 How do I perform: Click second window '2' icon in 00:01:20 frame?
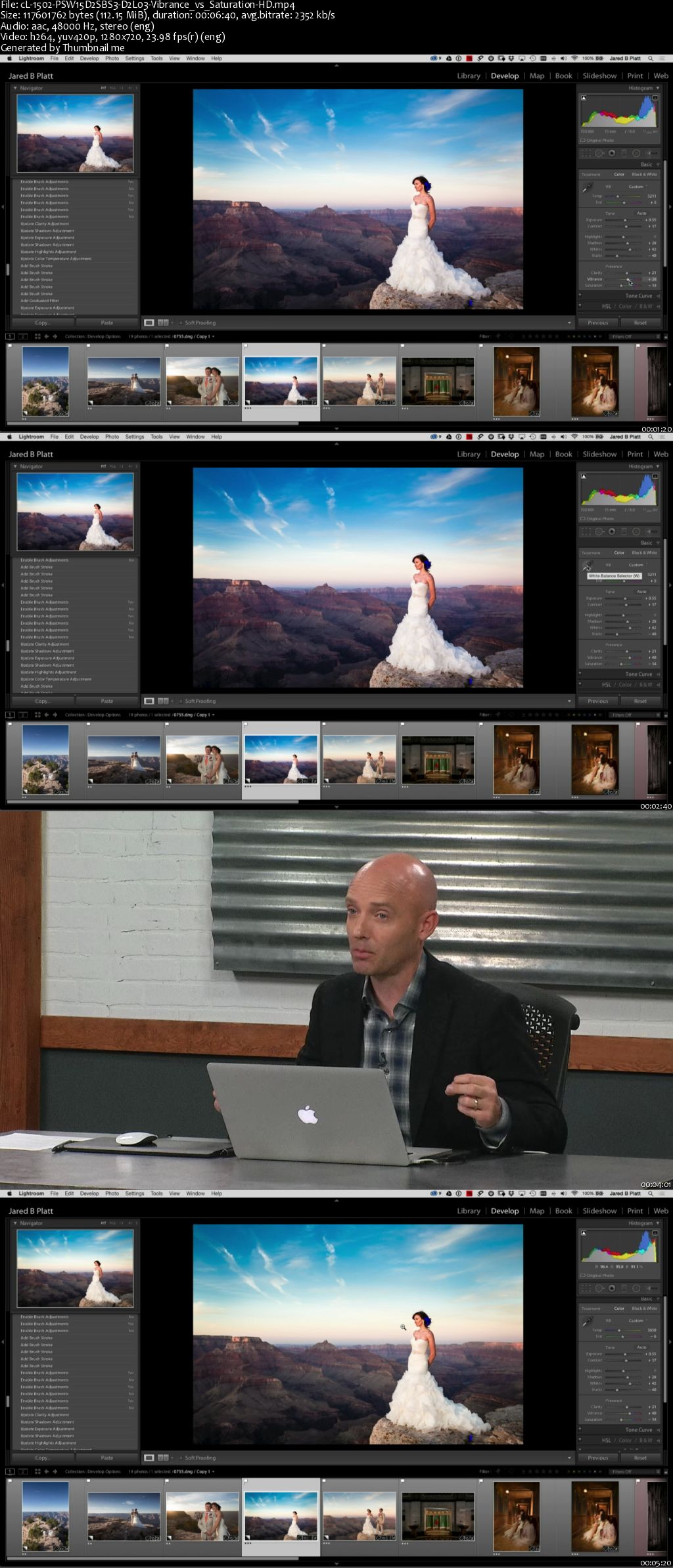point(22,336)
